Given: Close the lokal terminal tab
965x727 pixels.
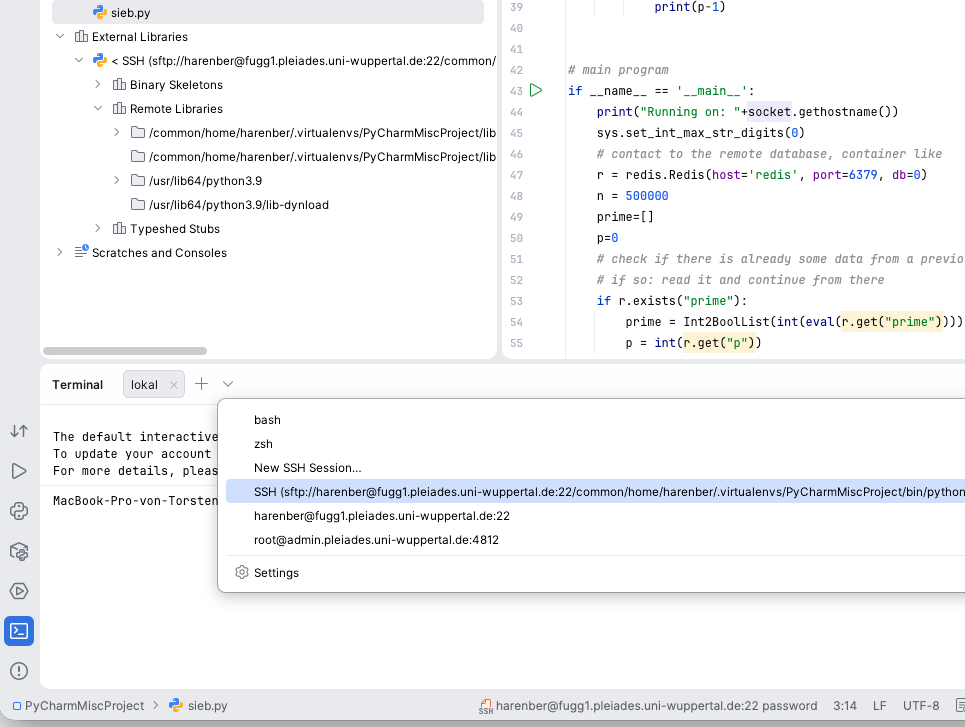Looking at the screenshot, I should pos(174,385).
